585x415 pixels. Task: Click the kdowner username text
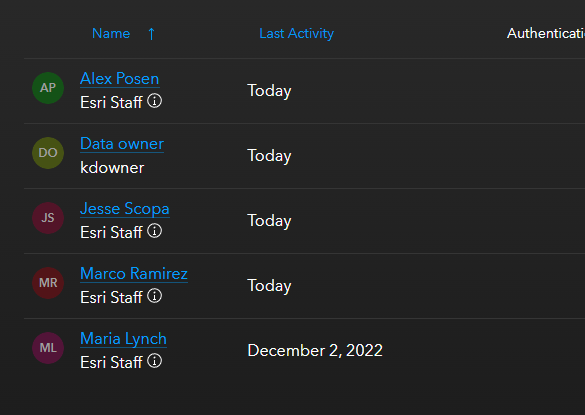coord(112,168)
